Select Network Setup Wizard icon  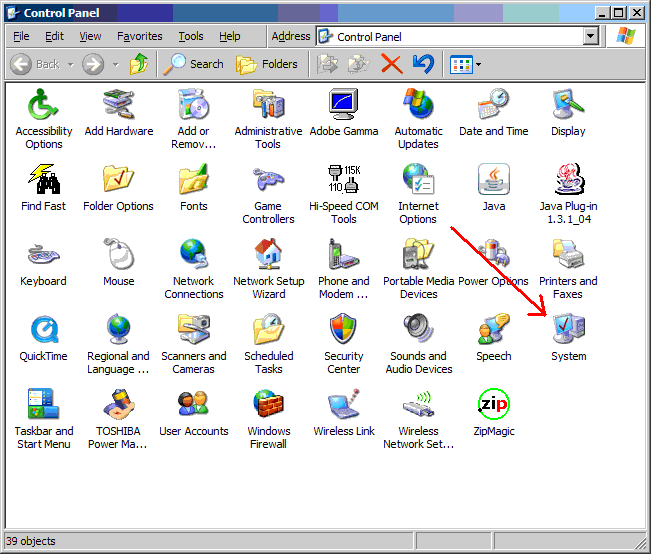(269, 254)
